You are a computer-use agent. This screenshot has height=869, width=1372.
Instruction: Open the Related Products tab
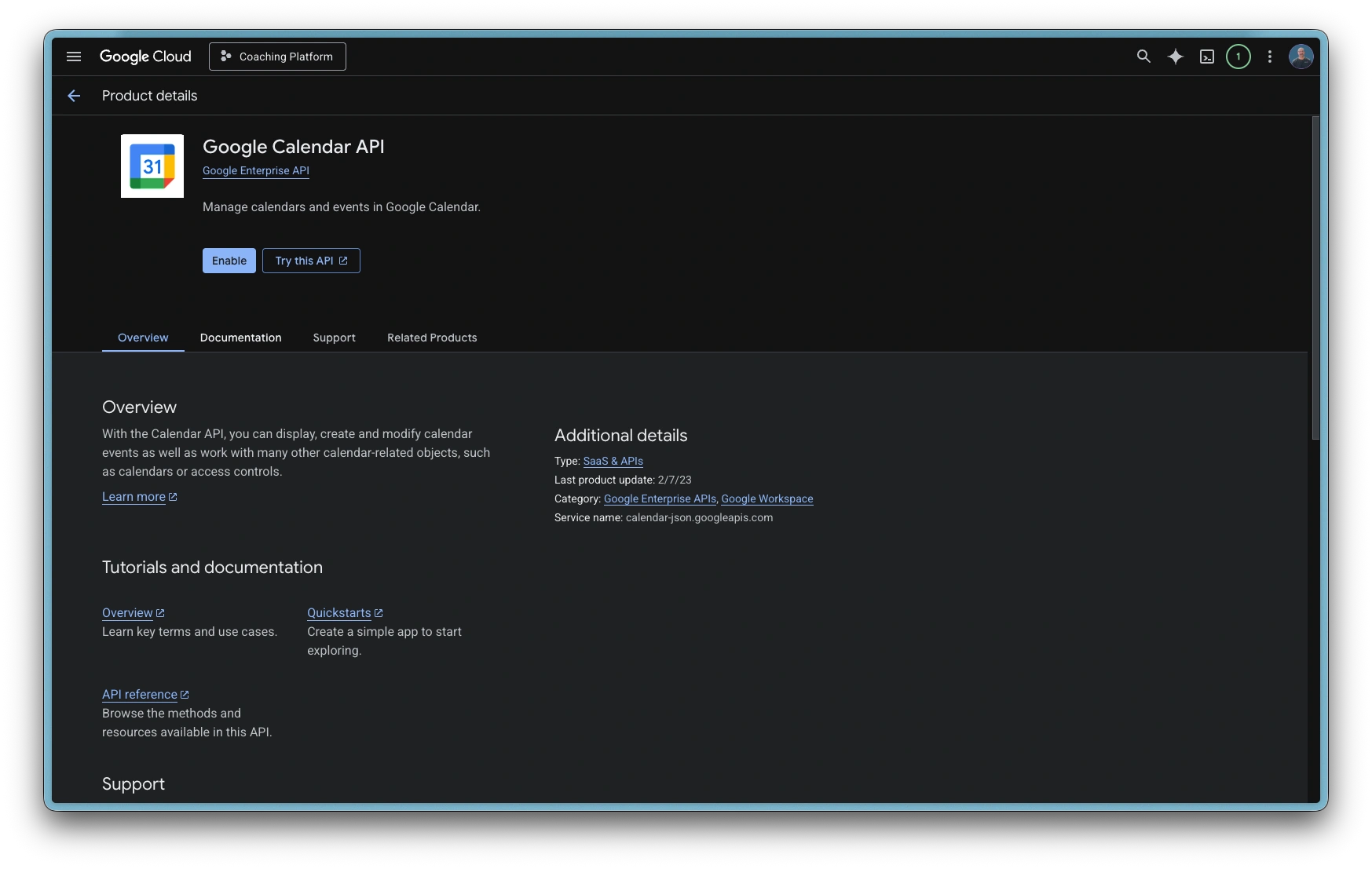pyautogui.click(x=432, y=338)
